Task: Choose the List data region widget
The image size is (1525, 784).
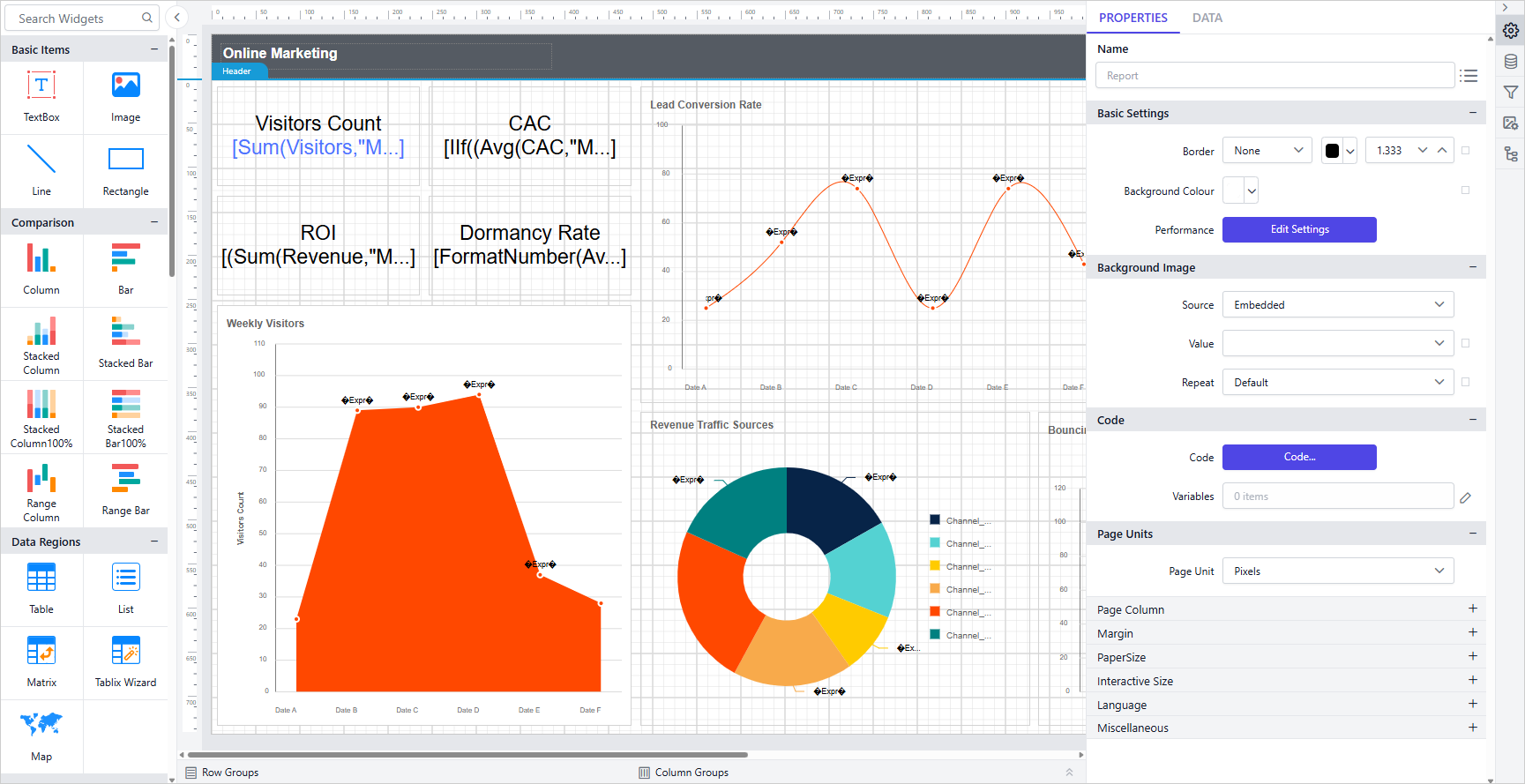Action: 125,589
